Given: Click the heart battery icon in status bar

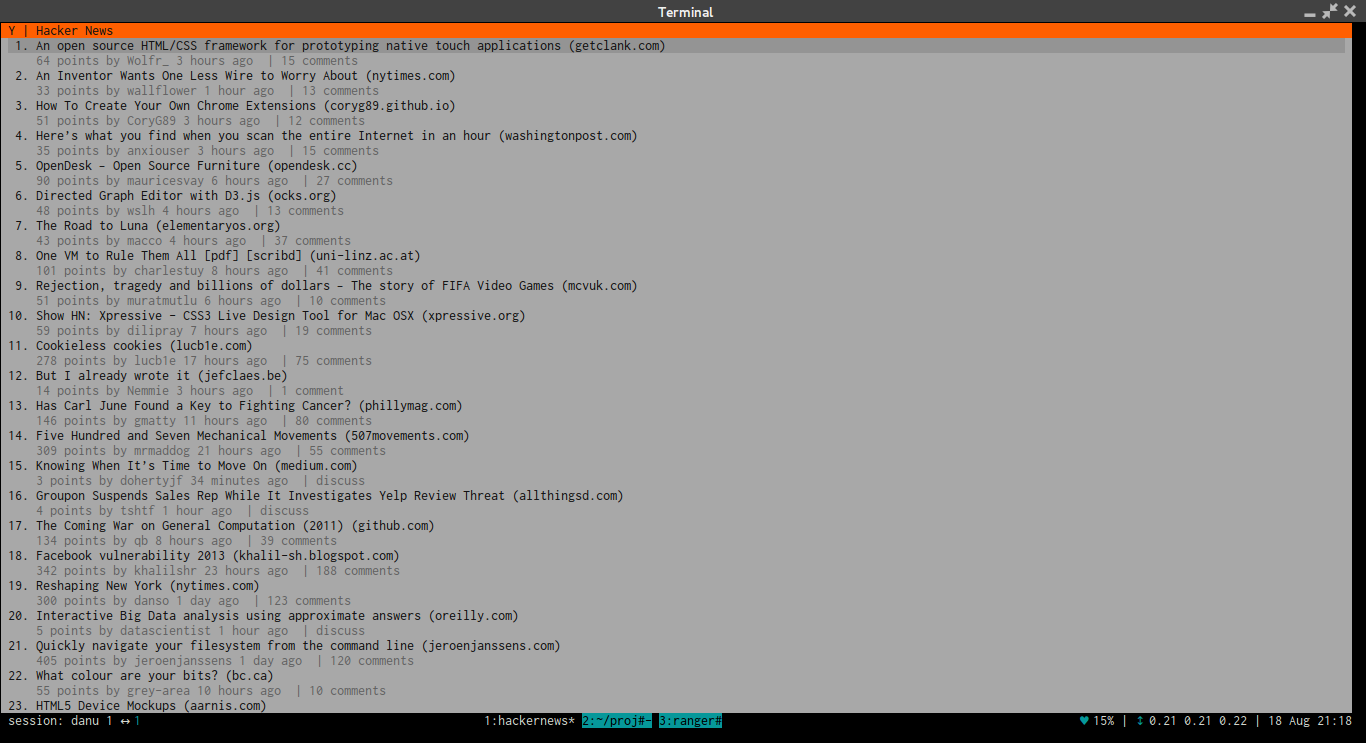Looking at the screenshot, I should click(1084, 721).
